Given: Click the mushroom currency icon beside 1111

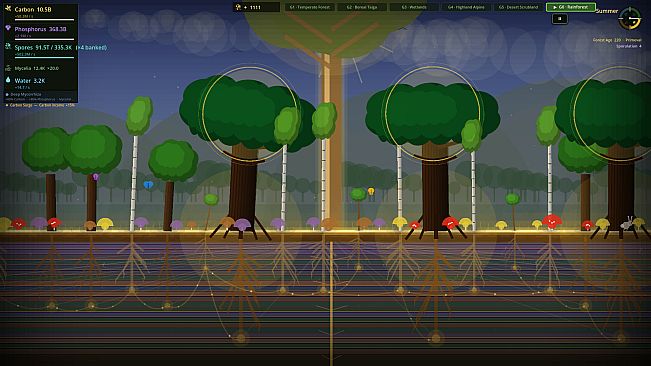Looking at the screenshot, I should click(238, 7).
